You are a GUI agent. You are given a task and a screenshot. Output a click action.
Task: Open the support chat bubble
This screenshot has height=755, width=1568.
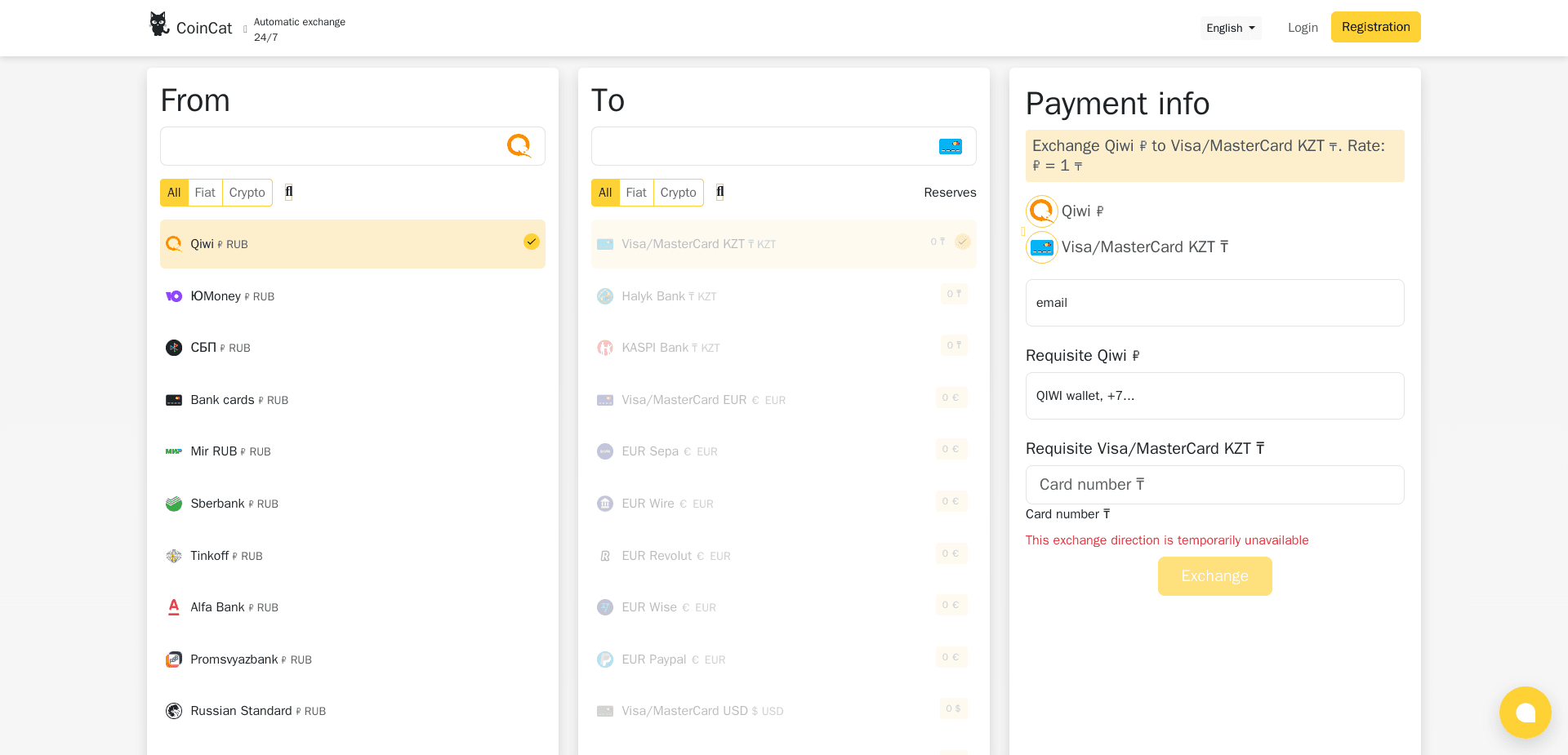(x=1525, y=712)
